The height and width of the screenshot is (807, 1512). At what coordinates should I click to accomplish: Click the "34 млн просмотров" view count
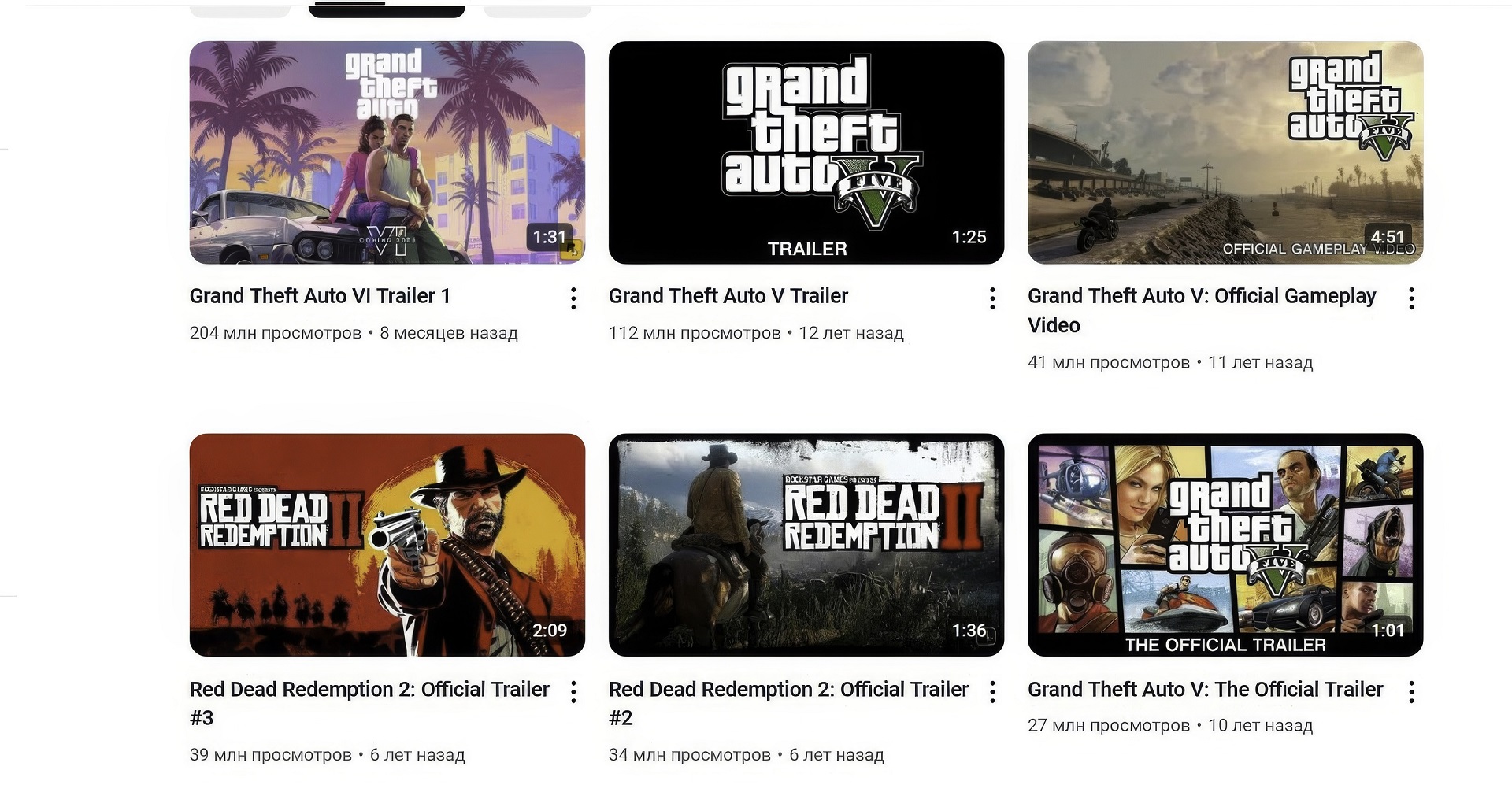point(690,755)
